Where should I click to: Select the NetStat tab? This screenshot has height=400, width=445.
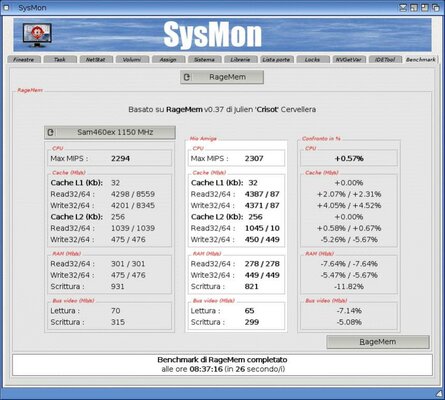pyautogui.click(x=96, y=59)
